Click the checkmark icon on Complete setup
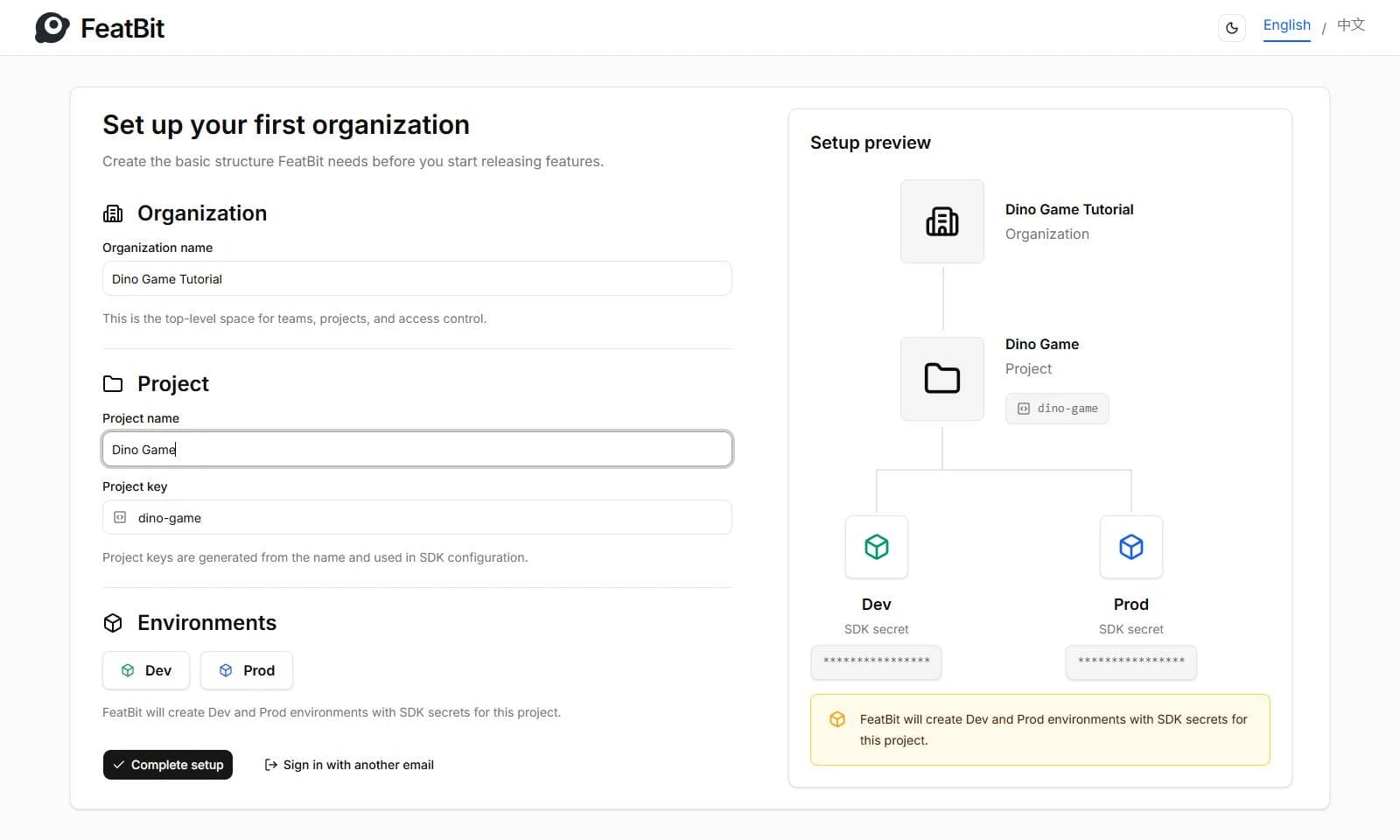This screenshot has width=1400, height=840. point(119,765)
